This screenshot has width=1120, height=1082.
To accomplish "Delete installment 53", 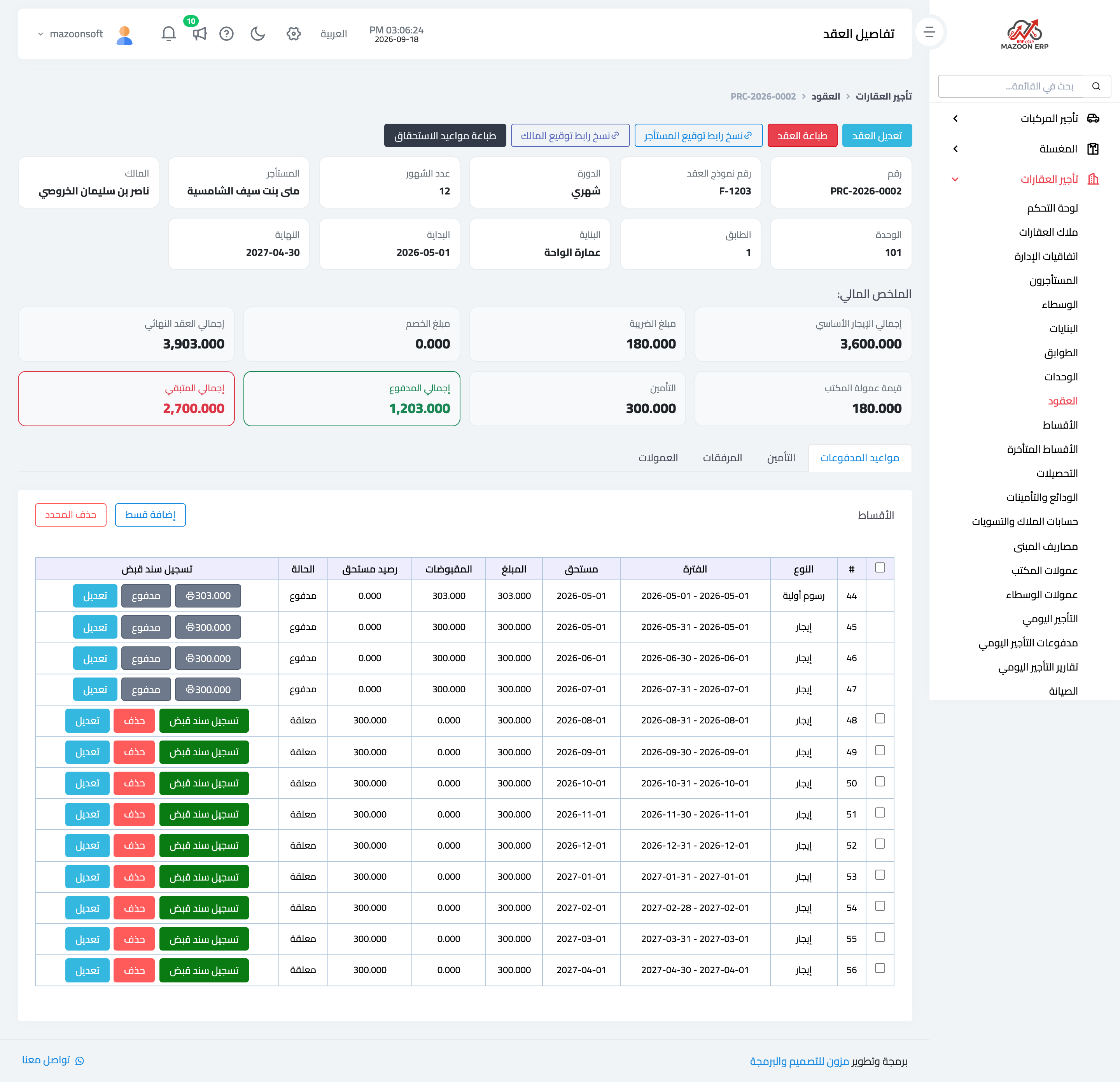I will pyautogui.click(x=134, y=877).
